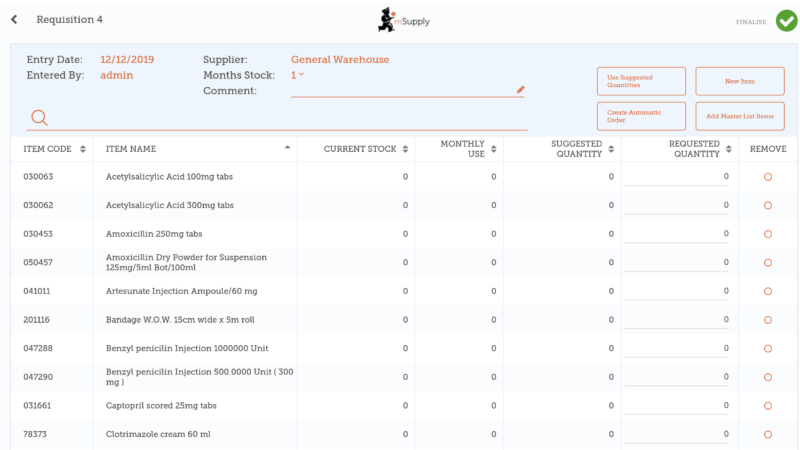
Task: Open the Months Stock dropdown
Action: [x=298, y=75]
